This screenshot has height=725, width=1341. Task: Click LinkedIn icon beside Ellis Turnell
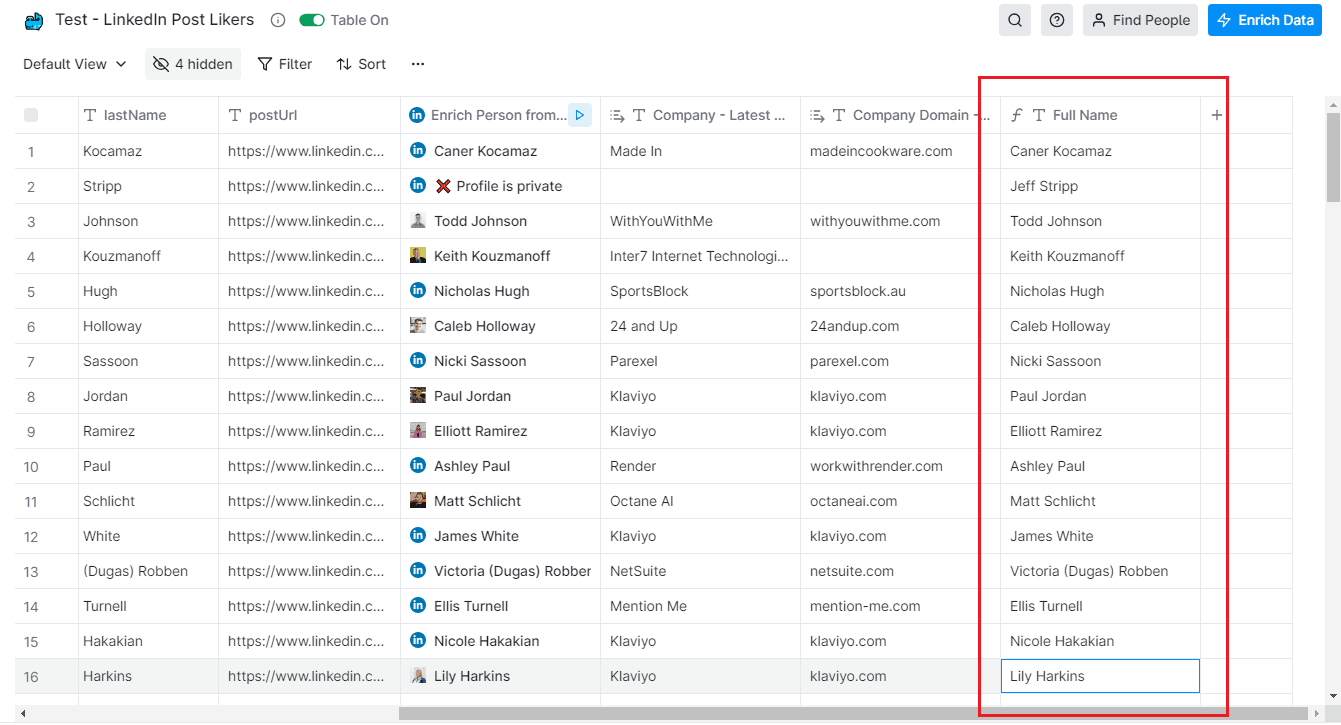click(418, 606)
